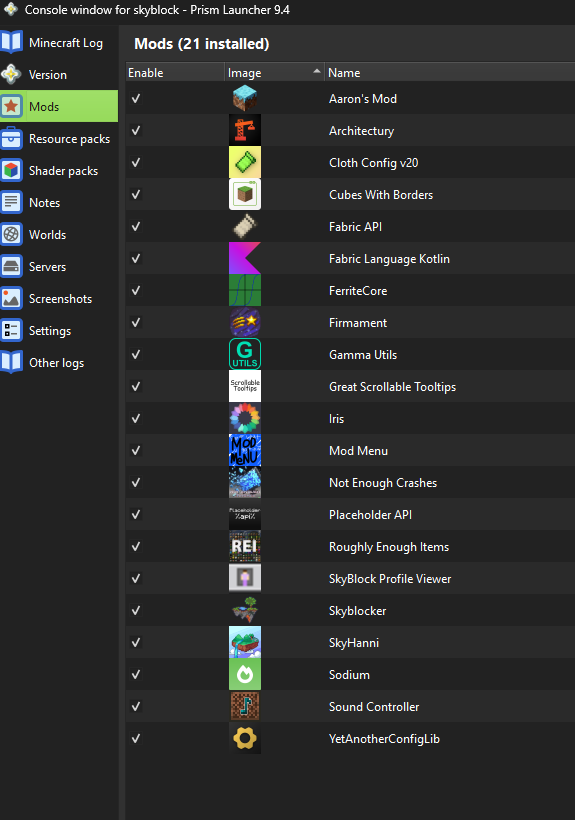Open Resource packs section
Image resolution: width=575 pixels, height=820 pixels.
[59, 139]
